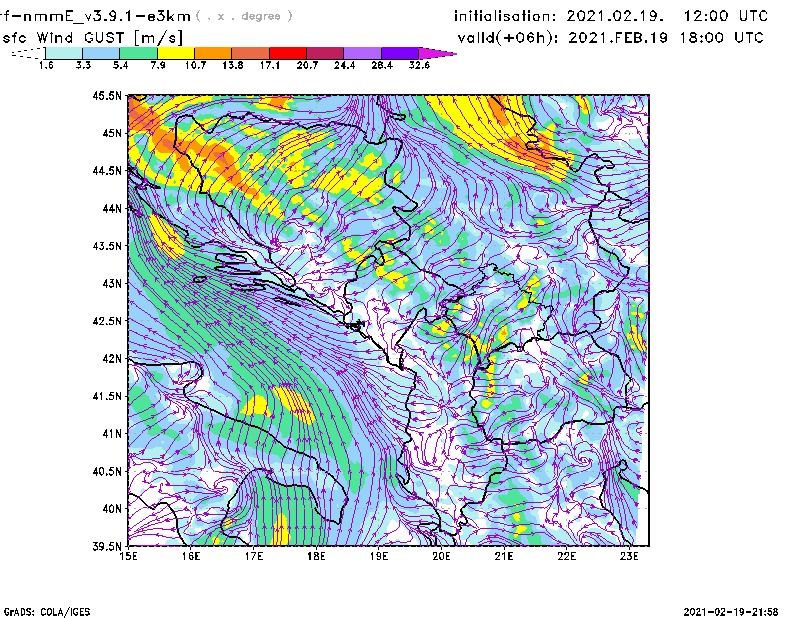Click the '20E' longitude axis label

click(441, 556)
